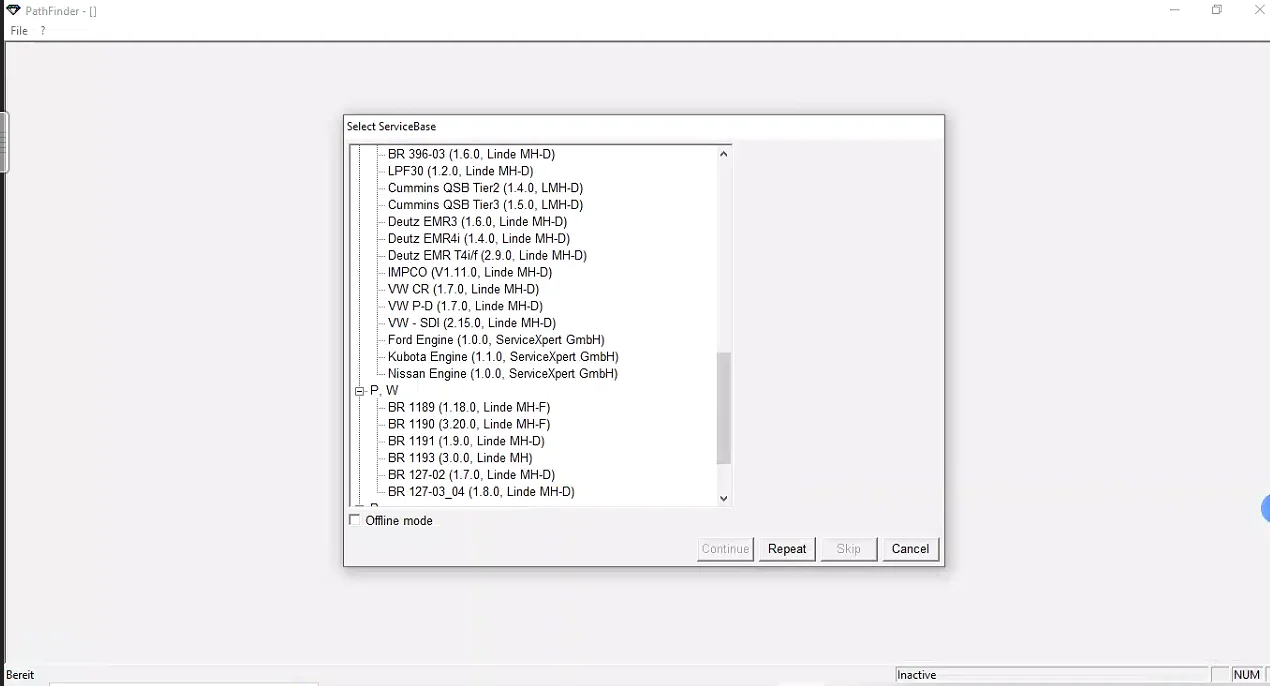
Task: Select BR 1193 (3.0.0, Linde MH)
Action: (460, 458)
